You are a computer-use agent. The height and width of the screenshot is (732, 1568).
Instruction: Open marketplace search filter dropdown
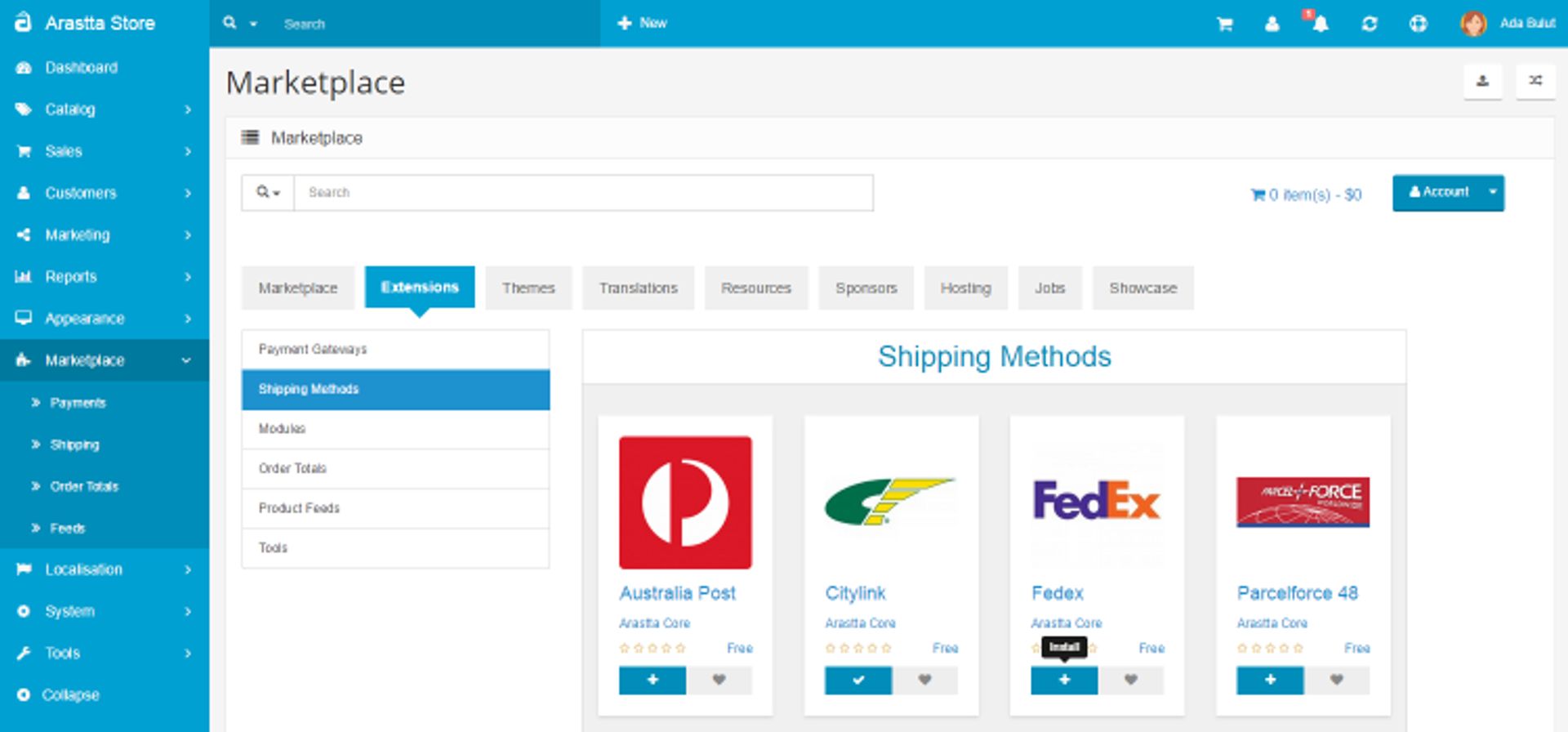coord(268,193)
